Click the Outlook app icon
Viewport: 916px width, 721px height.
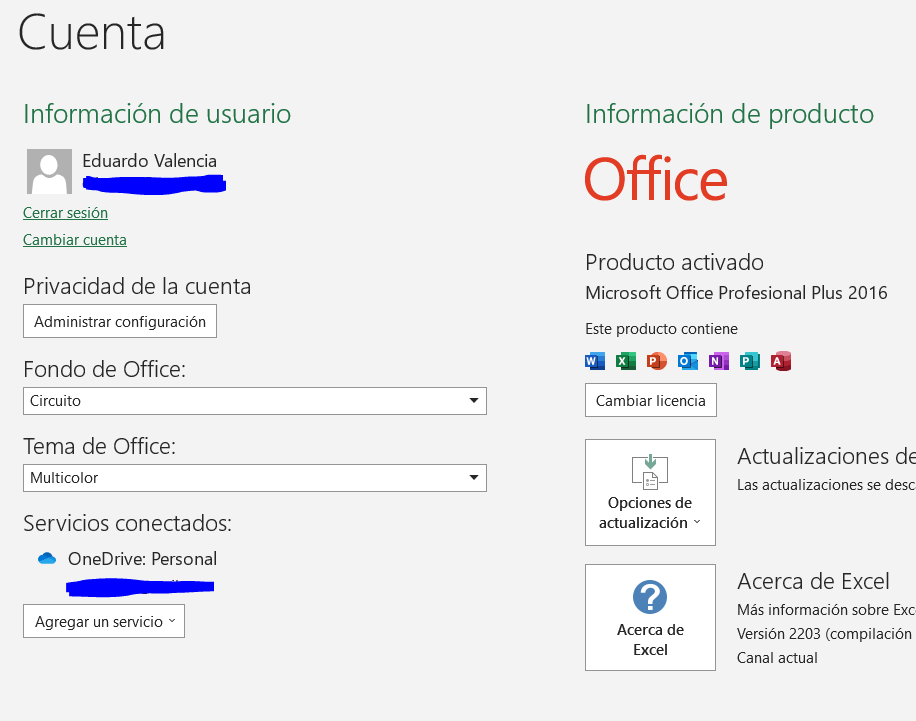(x=688, y=361)
